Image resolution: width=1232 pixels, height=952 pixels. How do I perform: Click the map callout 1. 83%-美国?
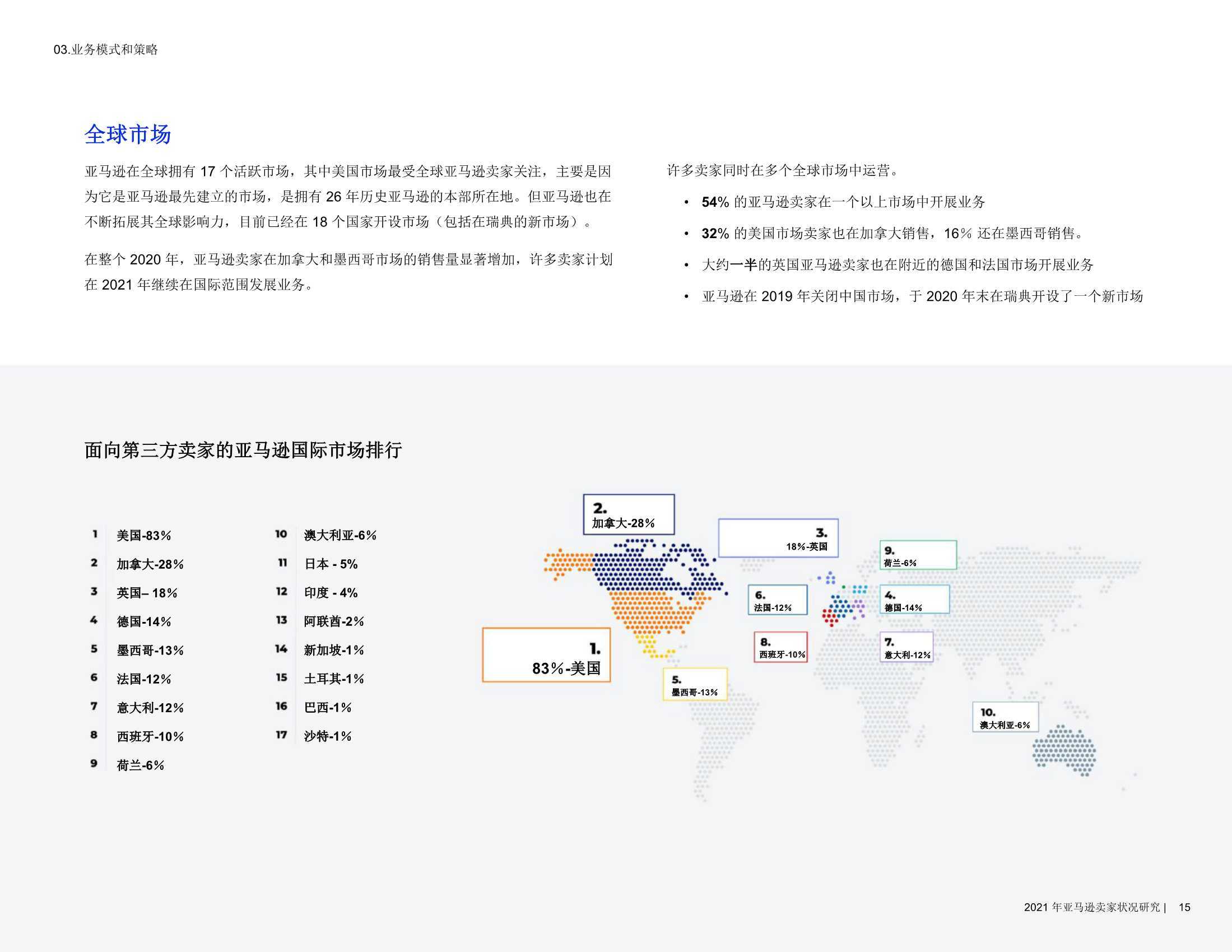(546, 654)
